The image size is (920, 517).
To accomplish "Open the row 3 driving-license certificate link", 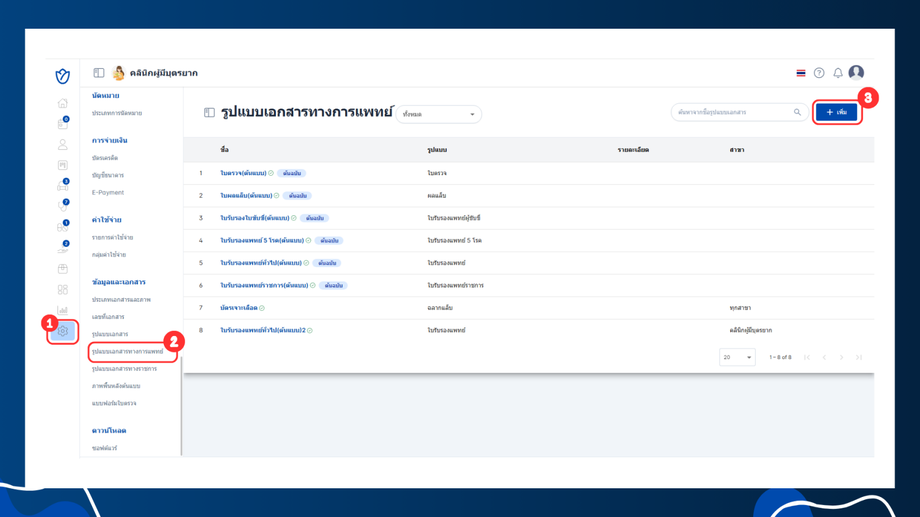I will (x=255, y=218).
